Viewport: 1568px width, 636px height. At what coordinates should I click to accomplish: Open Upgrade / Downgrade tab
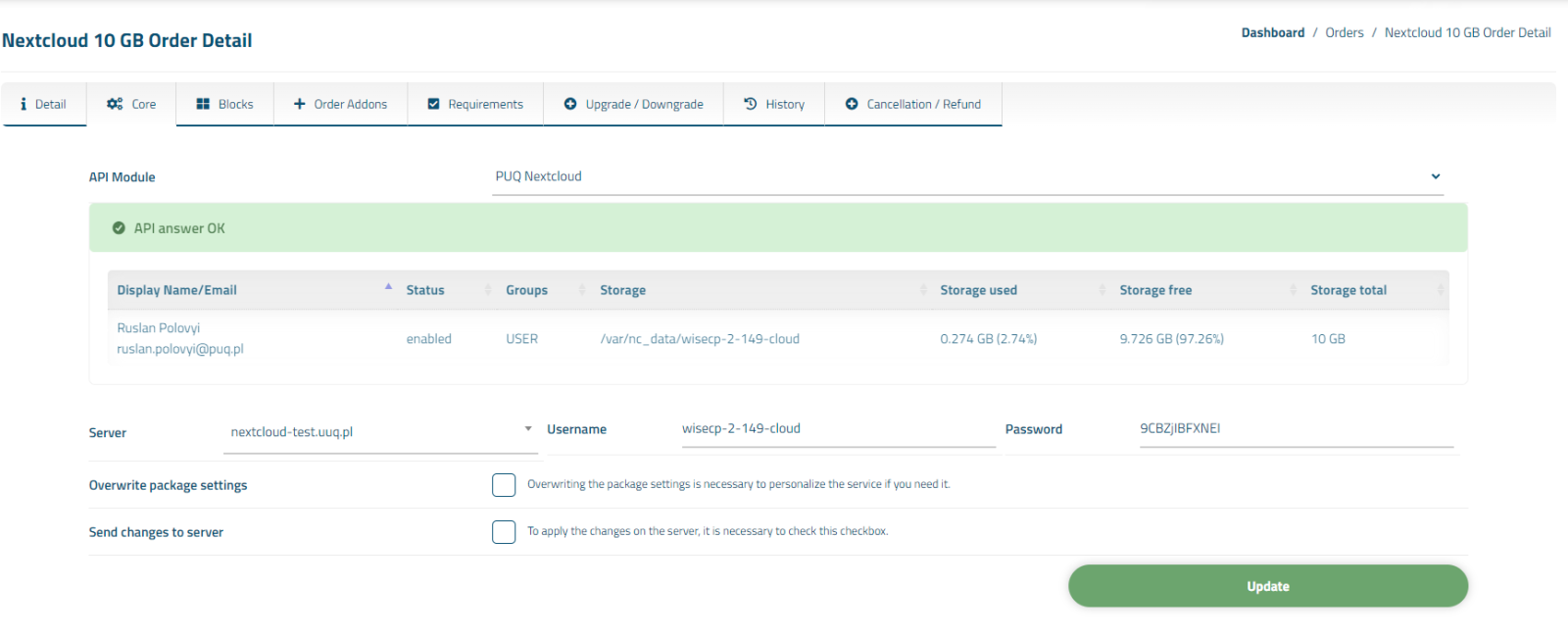click(633, 104)
